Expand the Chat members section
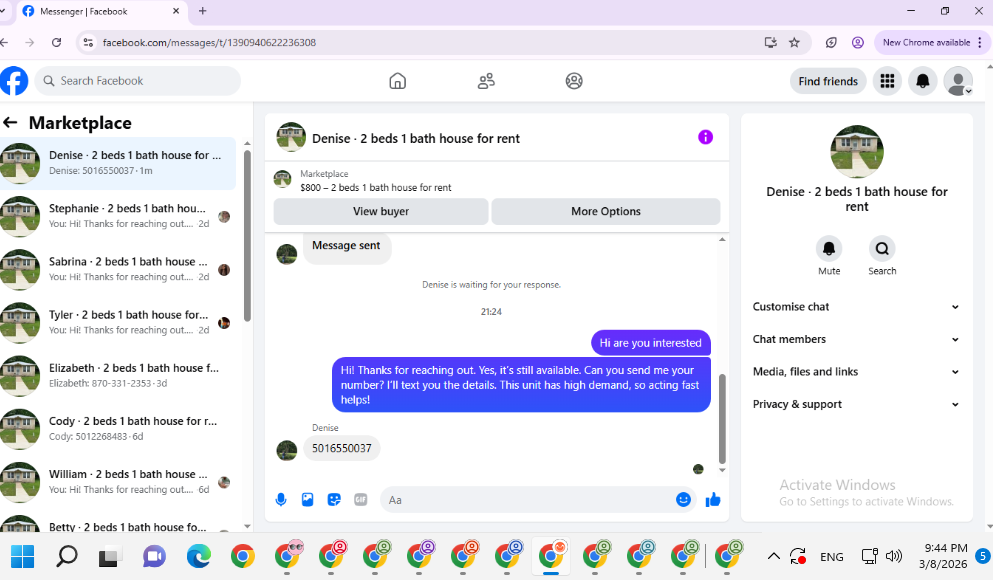 point(856,339)
